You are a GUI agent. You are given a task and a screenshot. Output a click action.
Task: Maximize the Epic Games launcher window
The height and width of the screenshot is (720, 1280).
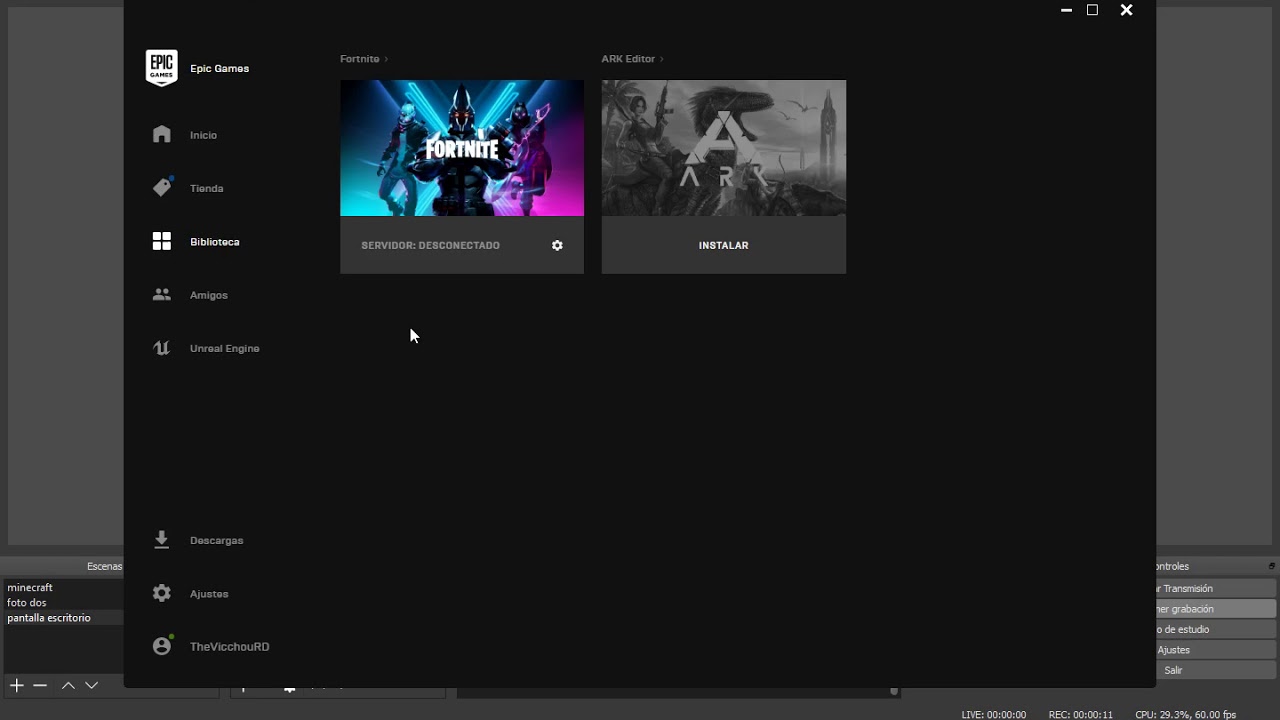[1093, 10]
